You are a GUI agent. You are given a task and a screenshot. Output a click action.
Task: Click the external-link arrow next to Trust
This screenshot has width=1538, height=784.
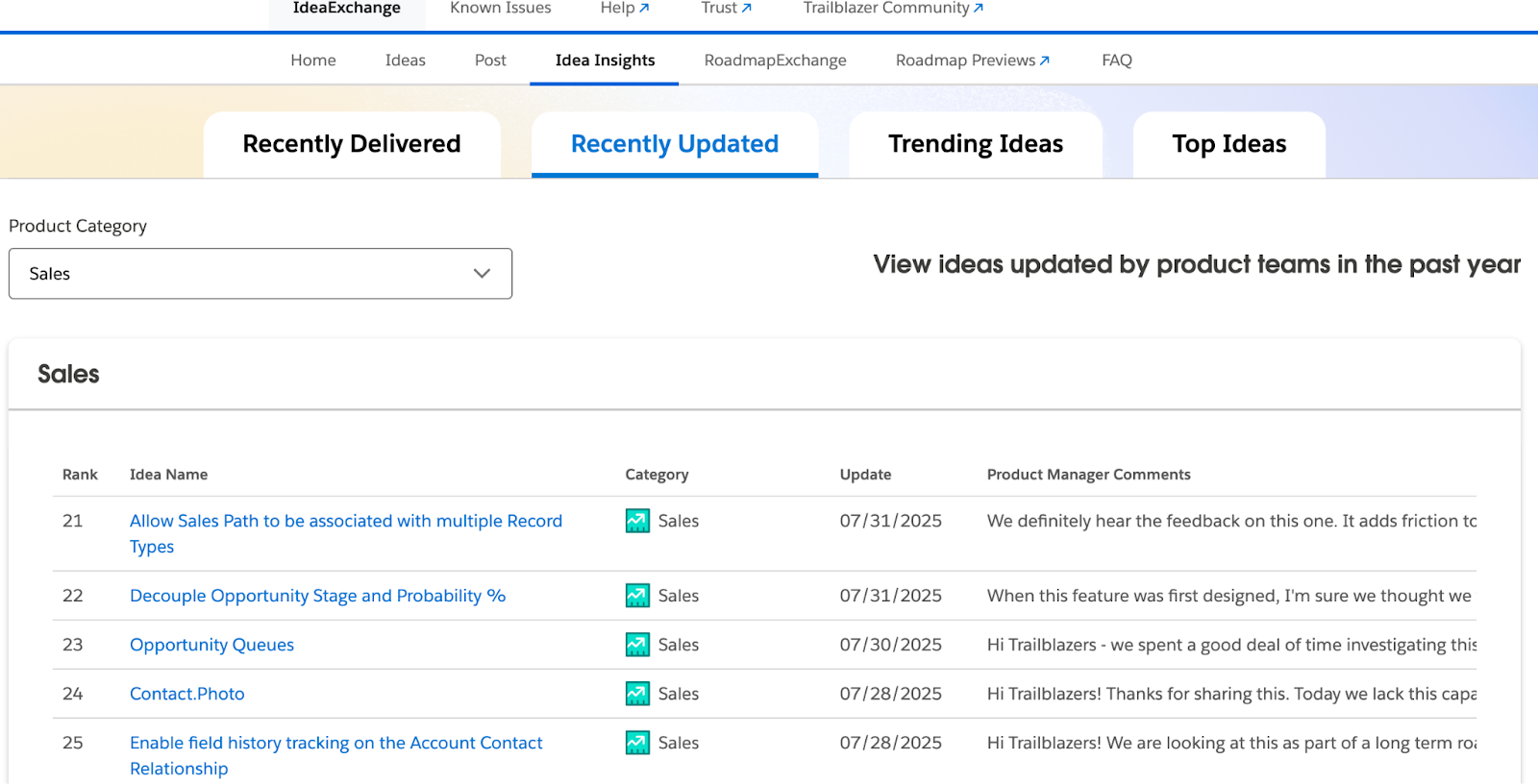pyautogui.click(x=747, y=8)
